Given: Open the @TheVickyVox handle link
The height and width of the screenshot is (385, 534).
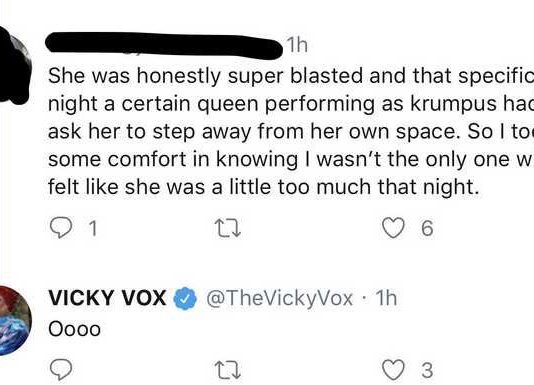Looking at the screenshot, I should click(279, 298).
